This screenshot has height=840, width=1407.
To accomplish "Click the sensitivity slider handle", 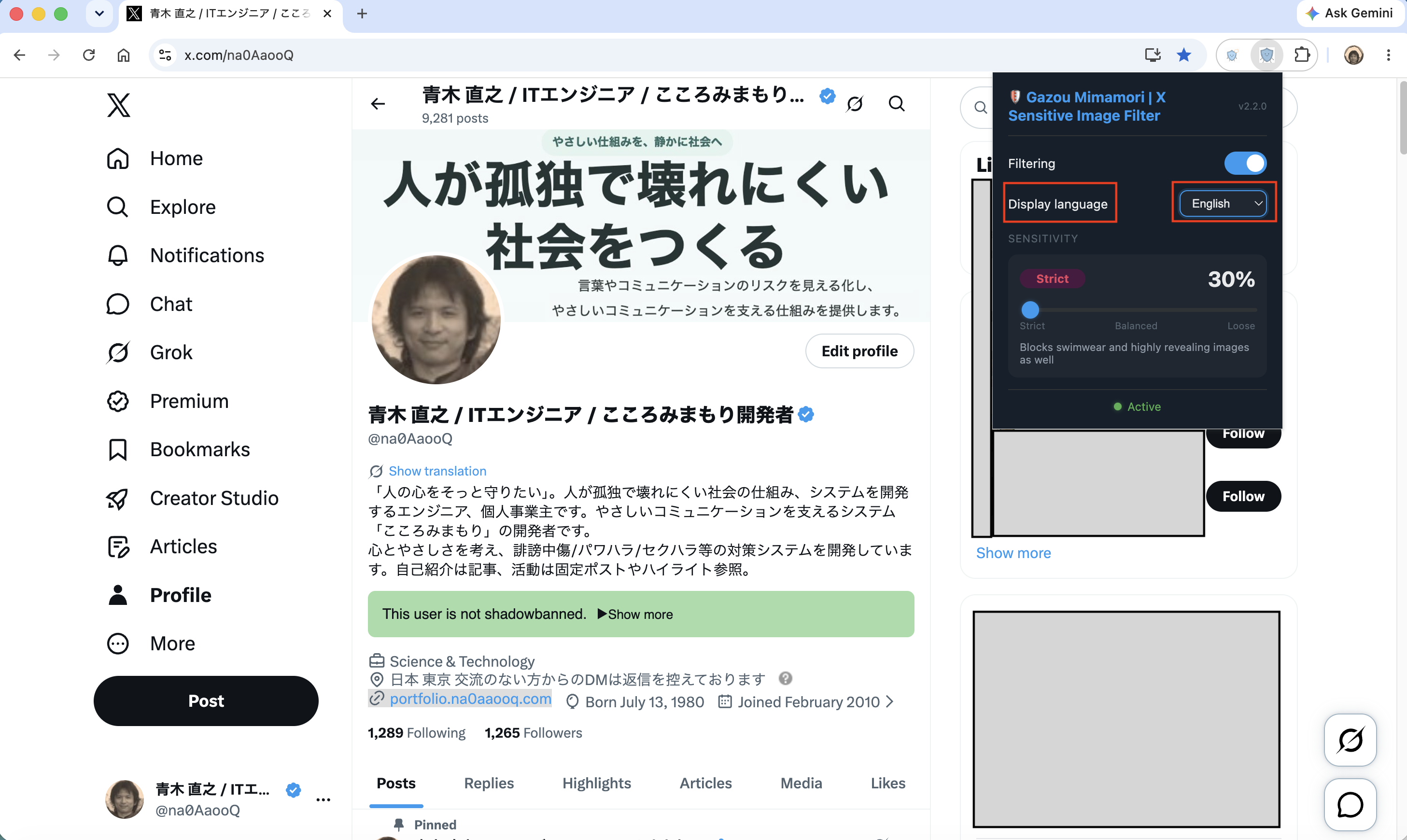I will tap(1030, 309).
